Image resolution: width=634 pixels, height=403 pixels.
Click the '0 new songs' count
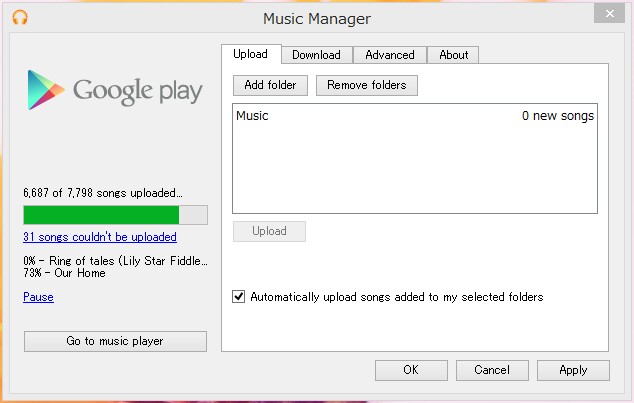pos(558,116)
